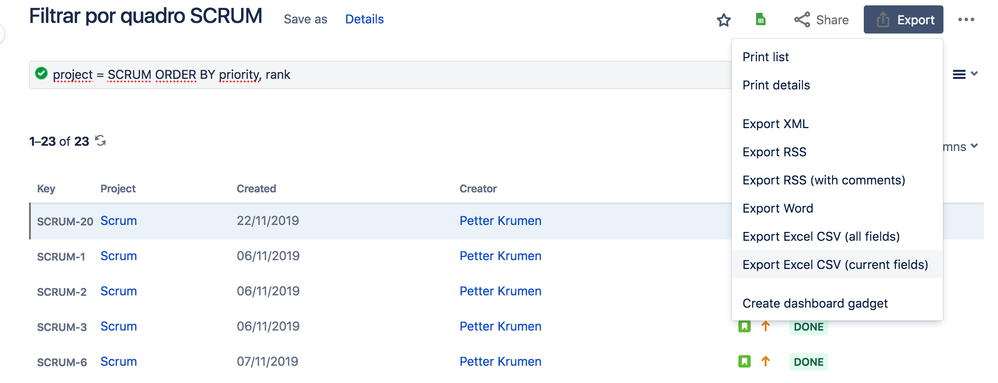
Task: Open Petter Krumen profile in SCRUM-6 row
Action: [500, 361]
